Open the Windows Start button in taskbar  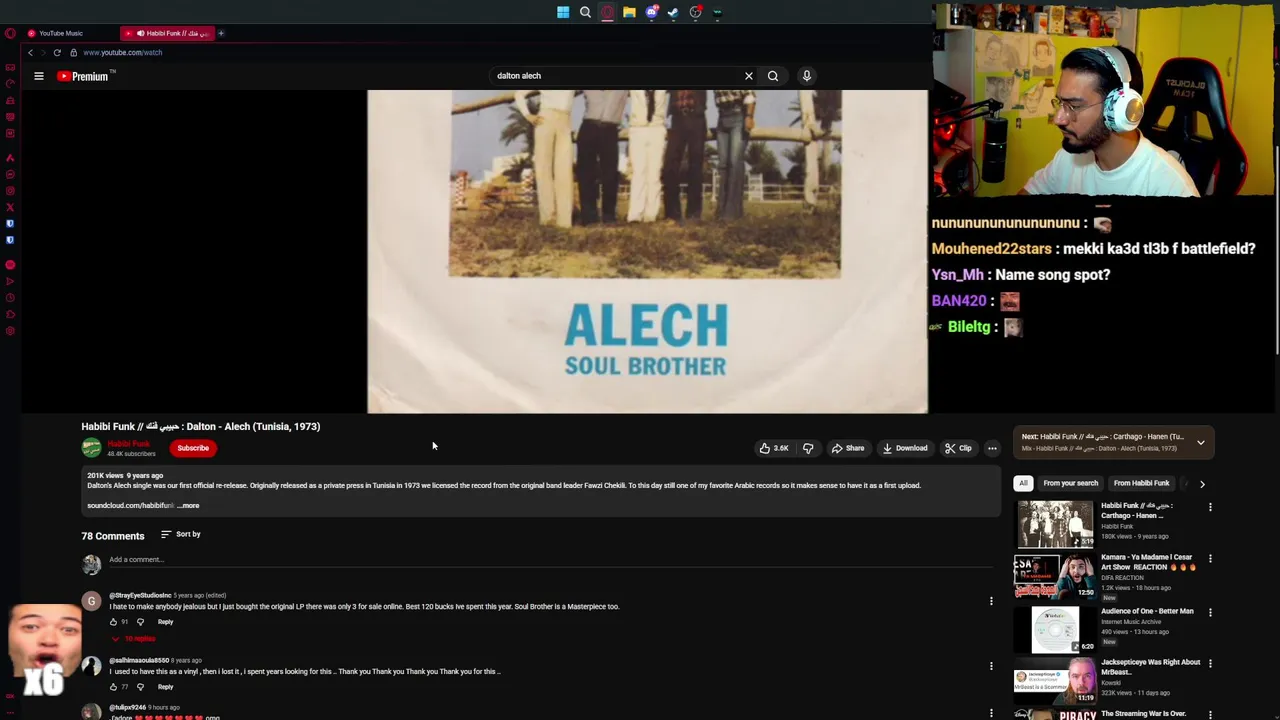563,12
